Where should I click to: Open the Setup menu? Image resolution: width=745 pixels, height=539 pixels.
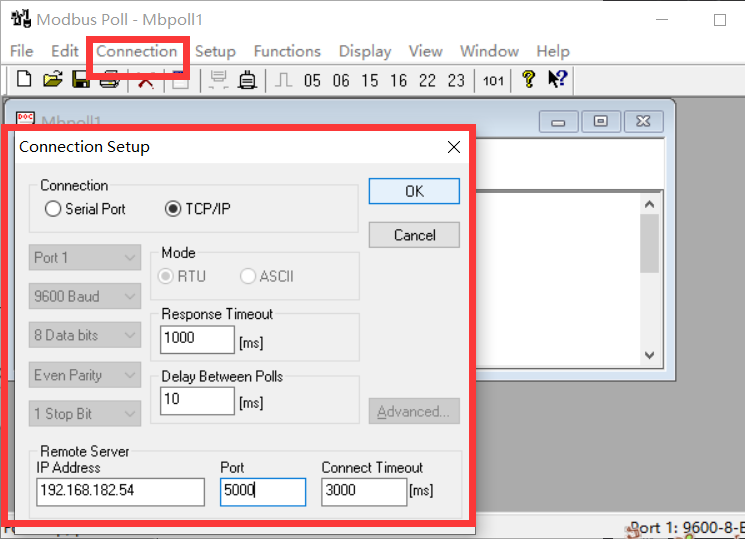[215, 51]
